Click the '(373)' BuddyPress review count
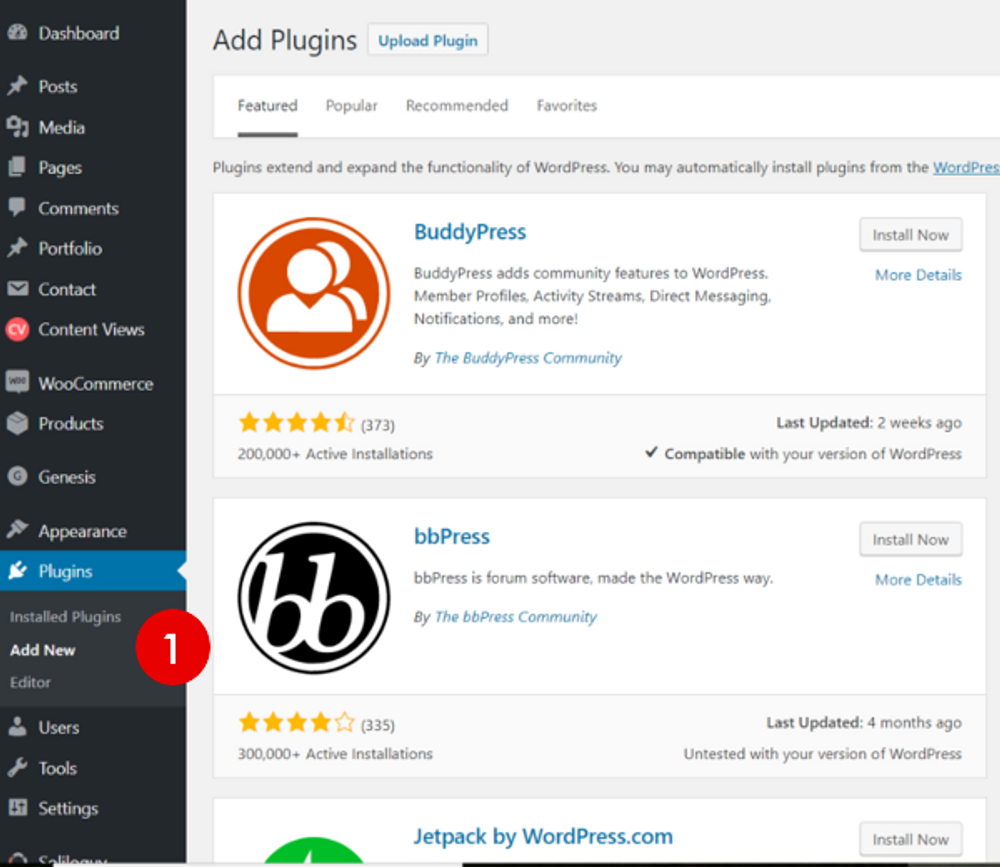 [x=378, y=425]
